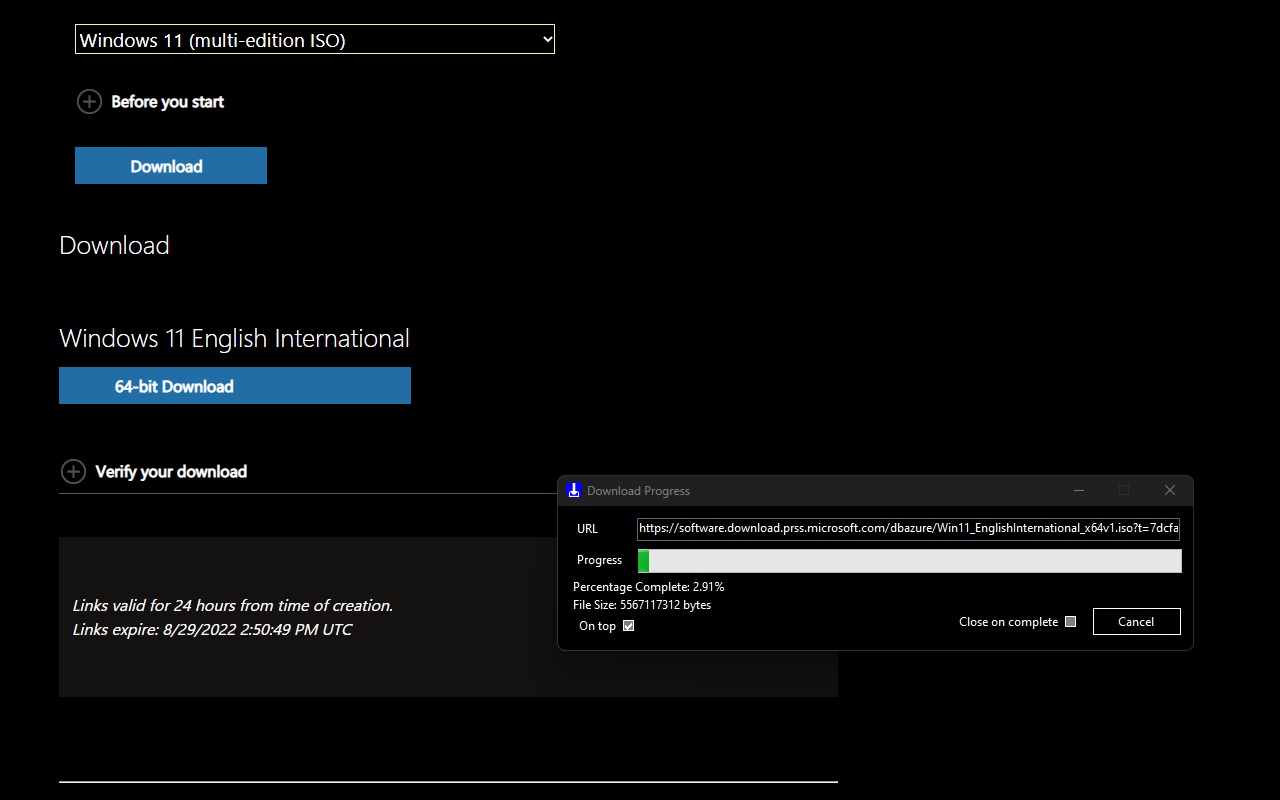Screen dimensions: 1280x800
Task: Click the Links valid for 24 hours text
Action: (233, 605)
